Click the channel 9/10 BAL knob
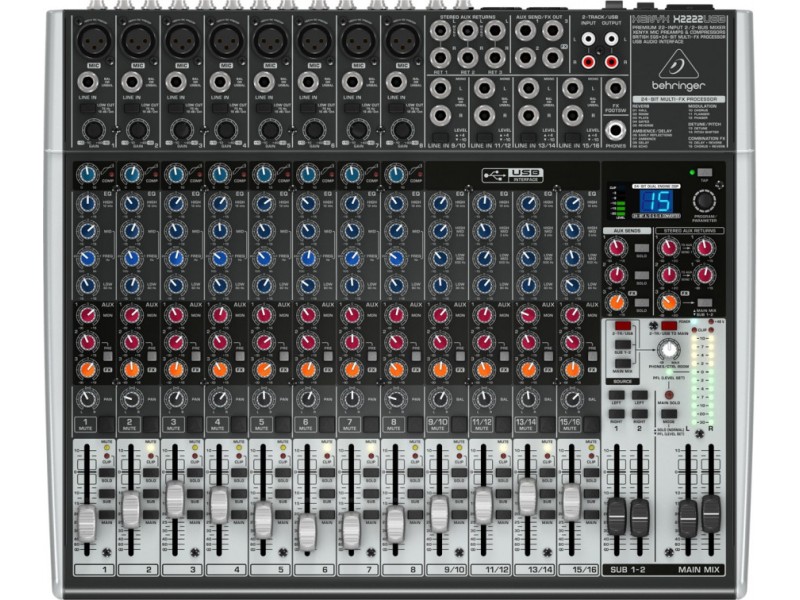The height and width of the screenshot is (600, 800). coord(440,399)
